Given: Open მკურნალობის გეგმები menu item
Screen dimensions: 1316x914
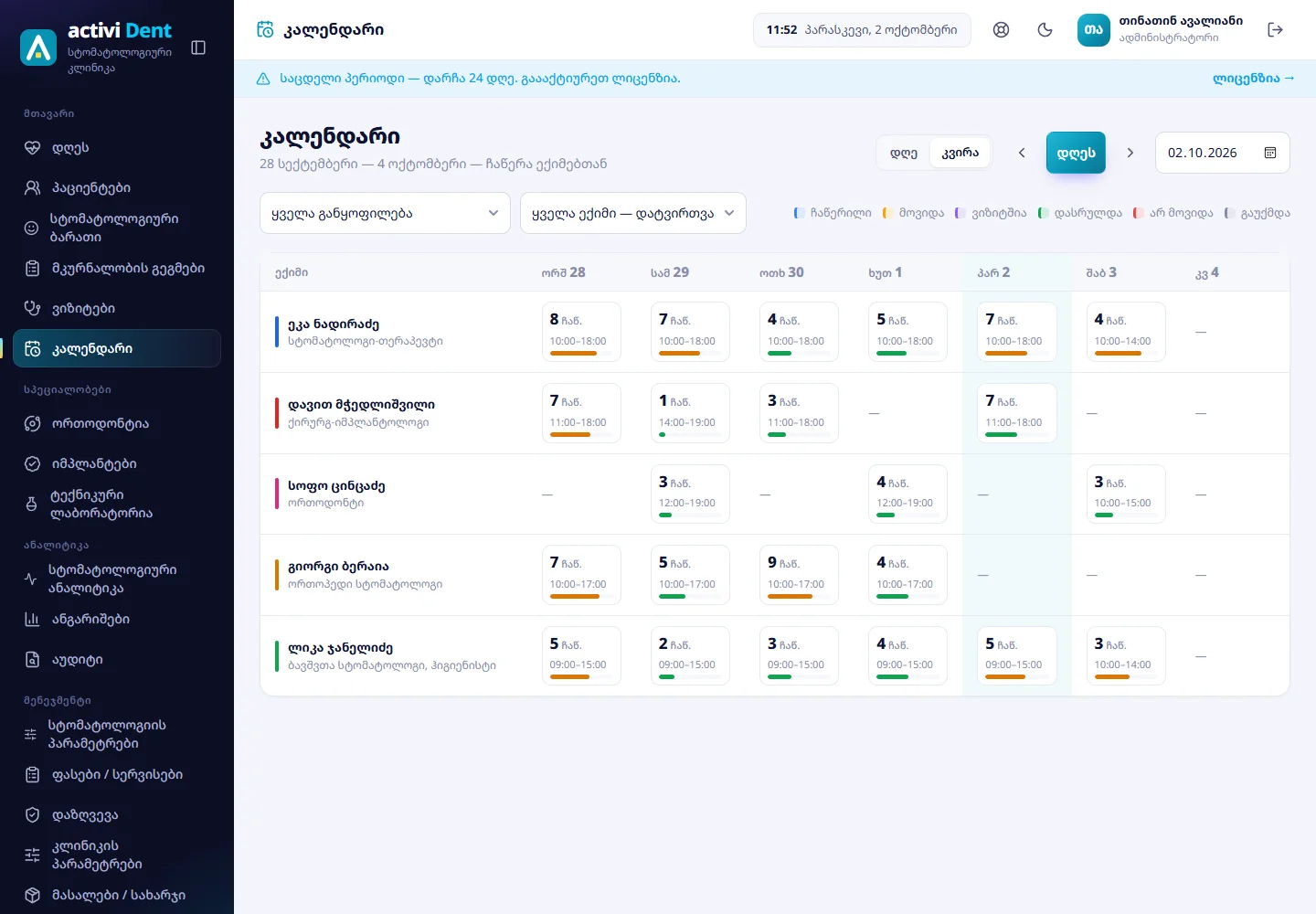Looking at the screenshot, I should 117,268.
